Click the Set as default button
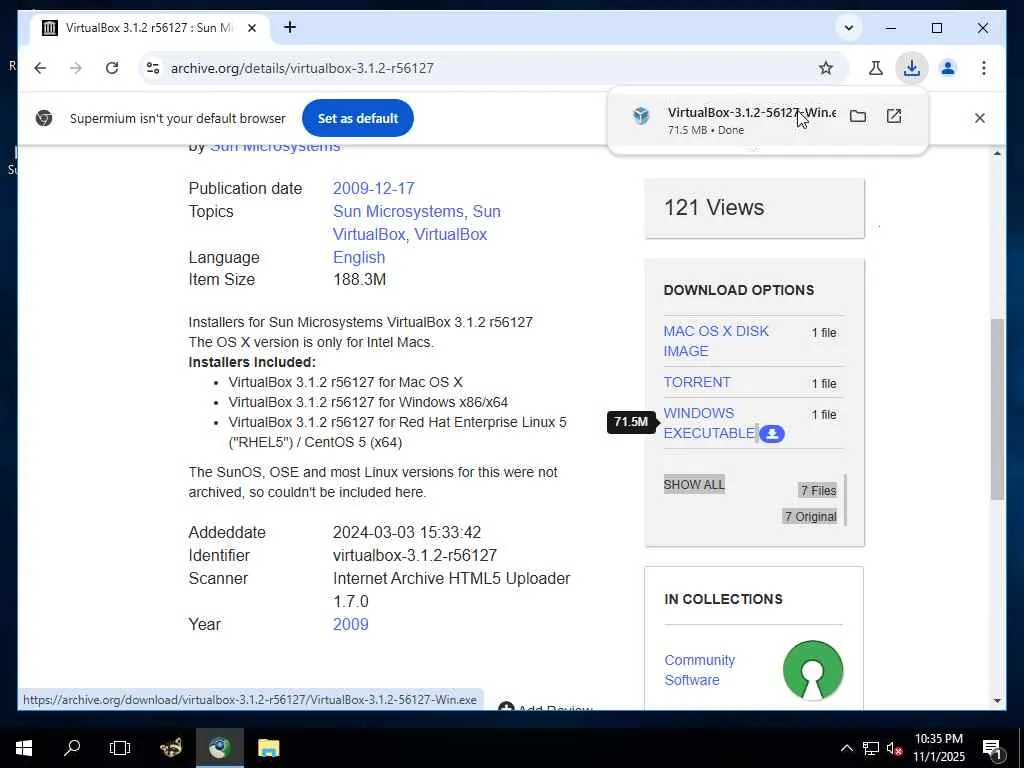The height and width of the screenshot is (768, 1024). pos(358,118)
